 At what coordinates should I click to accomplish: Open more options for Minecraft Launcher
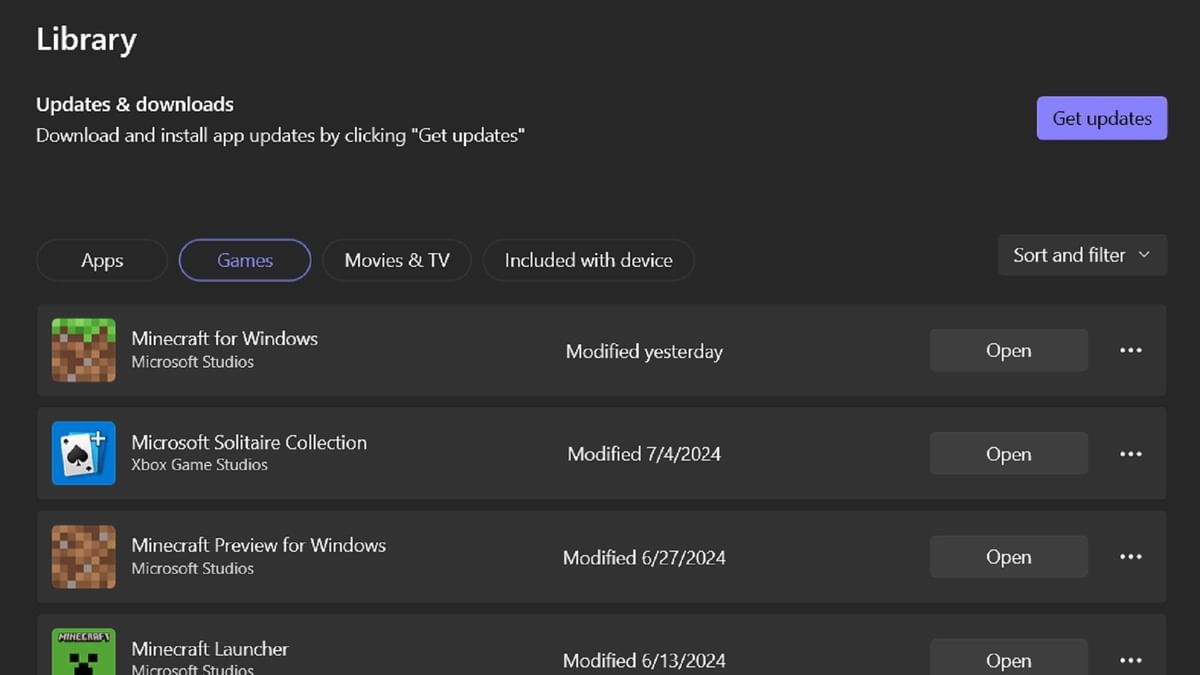[x=1131, y=660]
